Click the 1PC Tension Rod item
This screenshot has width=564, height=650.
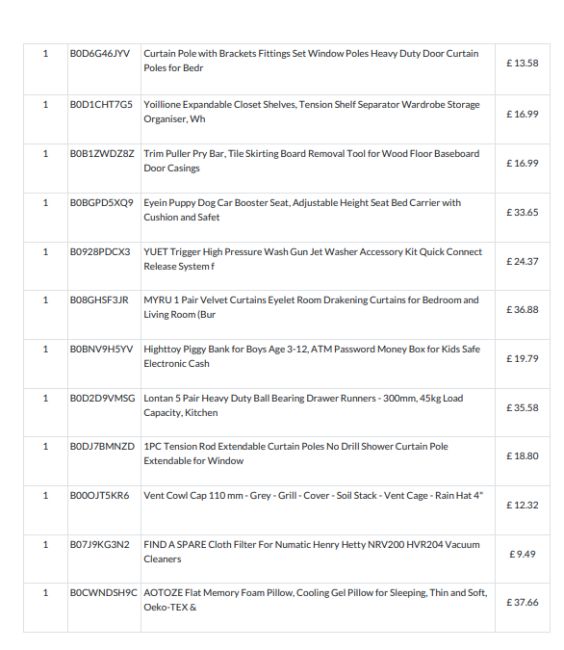[x=296, y=454]
